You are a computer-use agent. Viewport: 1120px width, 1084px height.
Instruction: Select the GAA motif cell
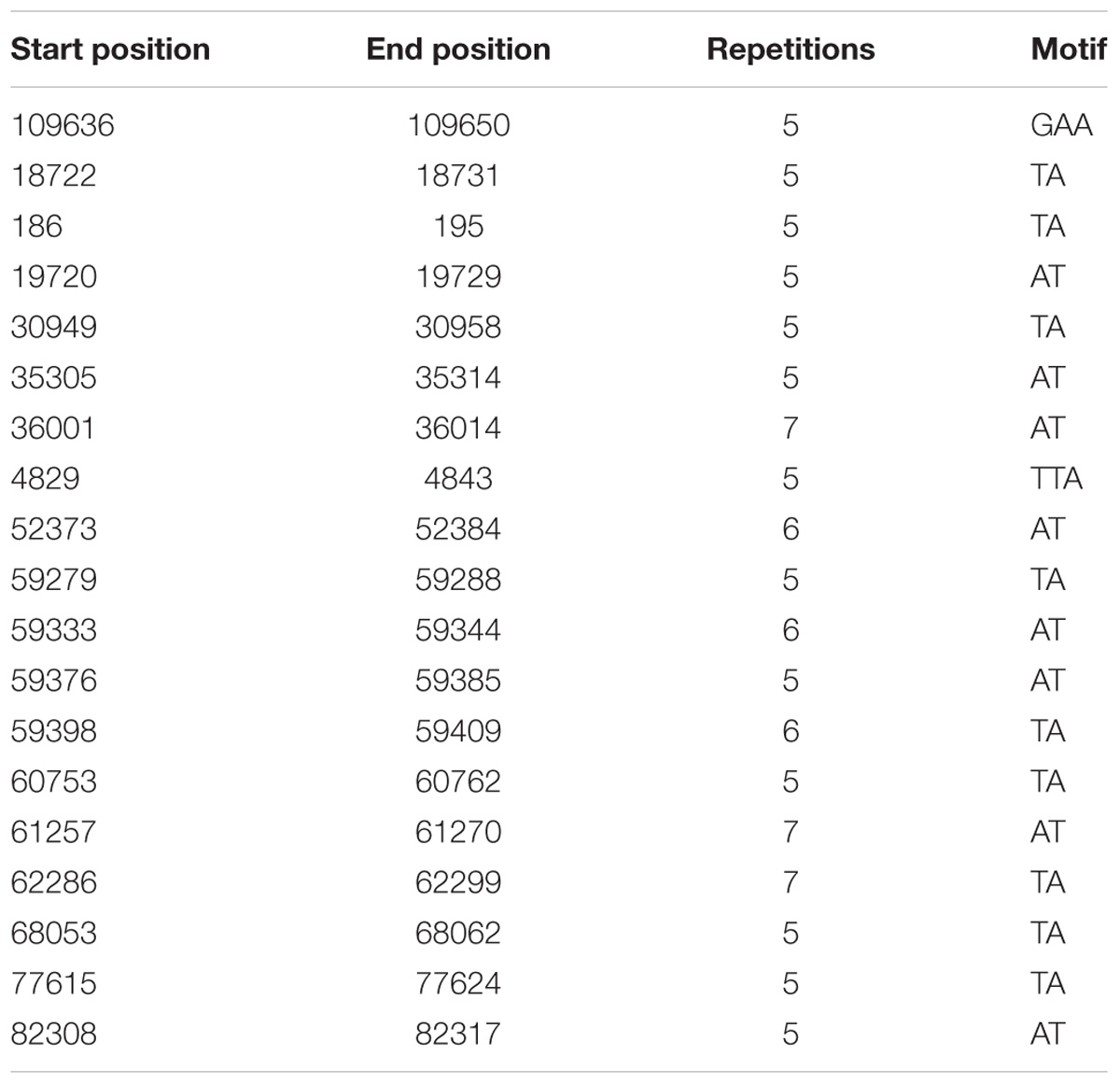1061,125
